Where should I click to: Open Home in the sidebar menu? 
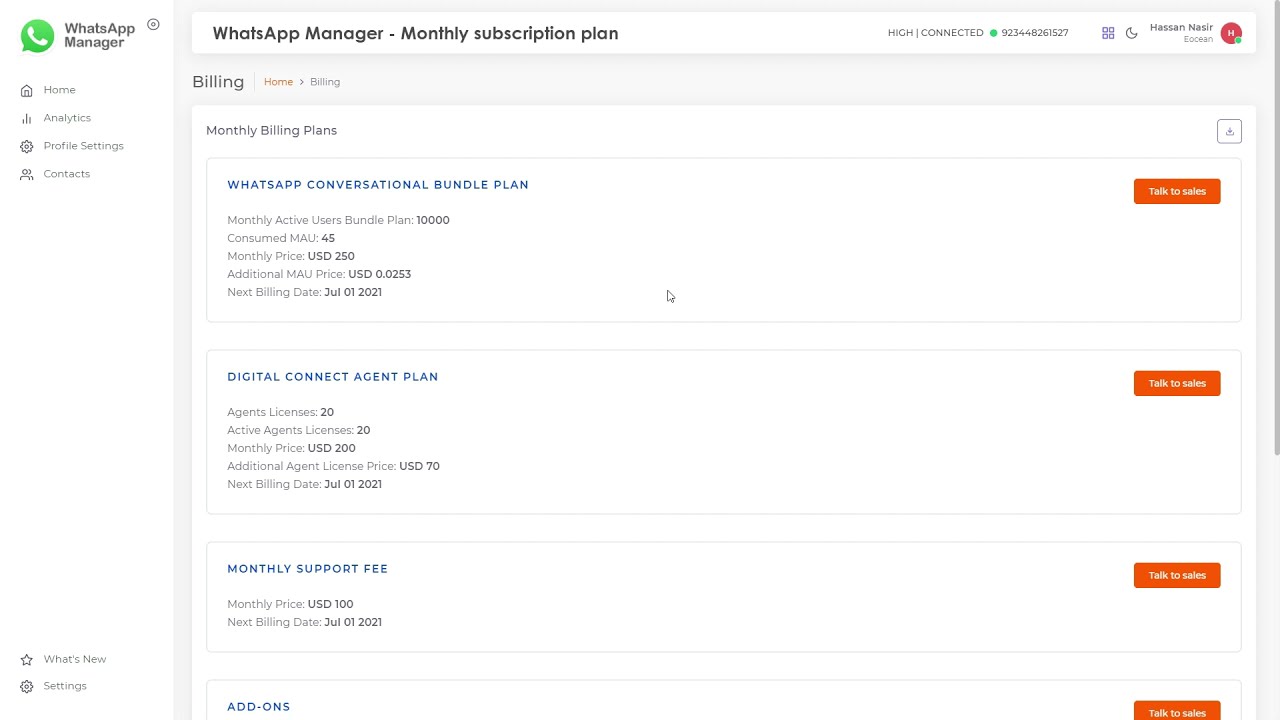[59, 90]
